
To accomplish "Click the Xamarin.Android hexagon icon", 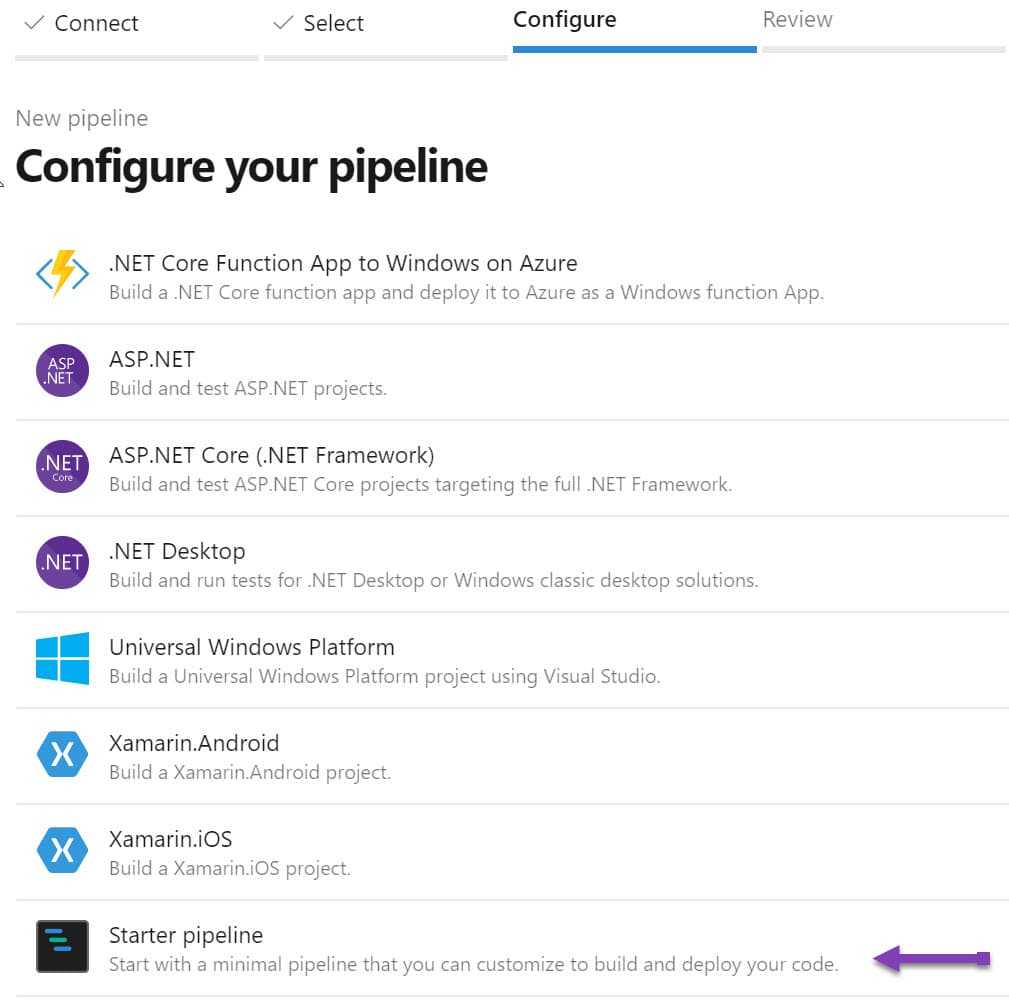I will coord(62,755).
